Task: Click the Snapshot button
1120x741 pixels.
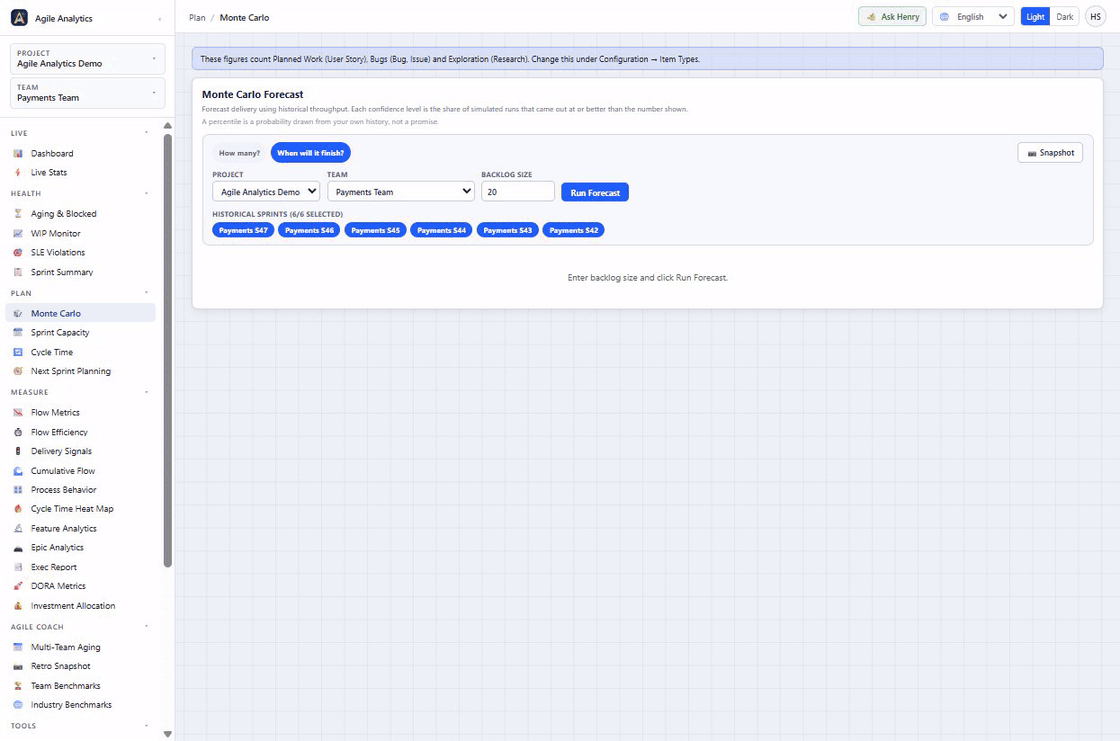Action: pyautogui.click(x=1050, y=153)
